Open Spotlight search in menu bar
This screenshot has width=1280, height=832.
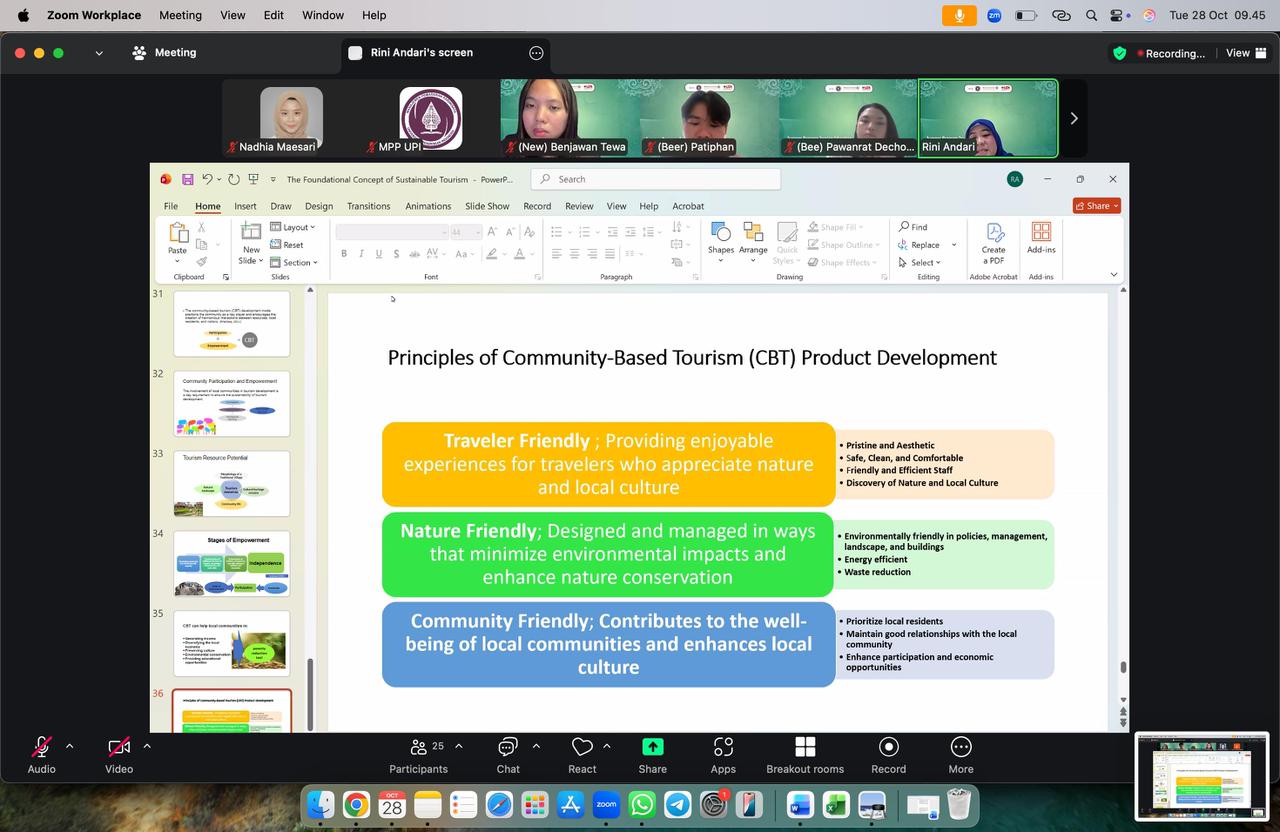coord(1092,15)
